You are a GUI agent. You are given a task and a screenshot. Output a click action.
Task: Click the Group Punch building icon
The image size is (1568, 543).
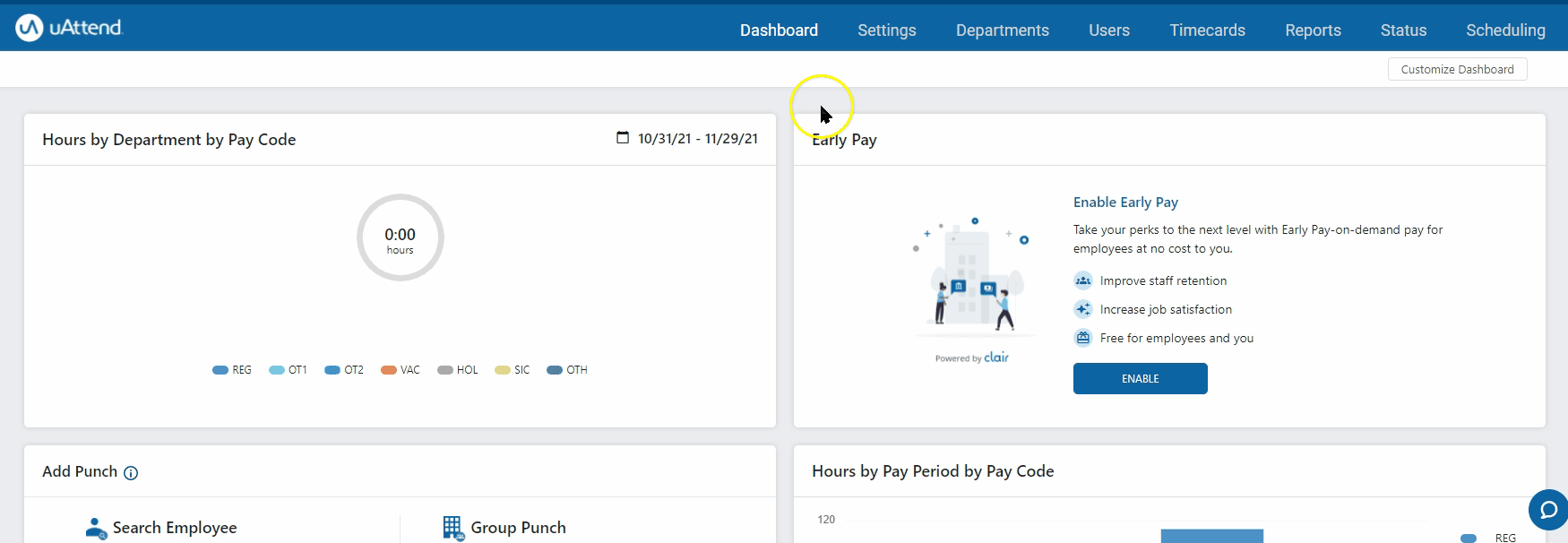pos(452,528)
